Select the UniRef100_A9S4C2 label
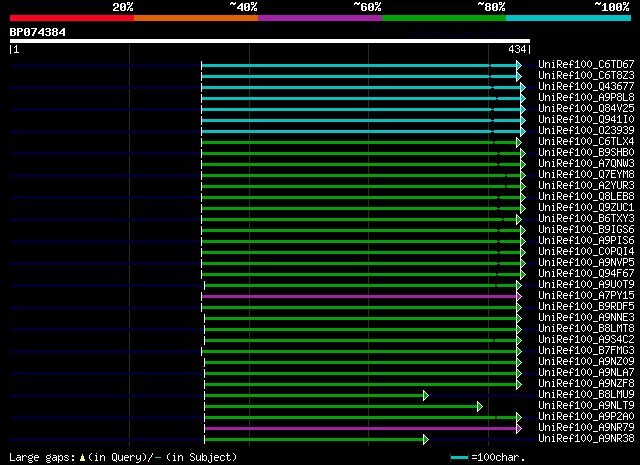Image resolution: width=640 pixels, height=465 pixels. pyautogui.click(x=586, y=340)
